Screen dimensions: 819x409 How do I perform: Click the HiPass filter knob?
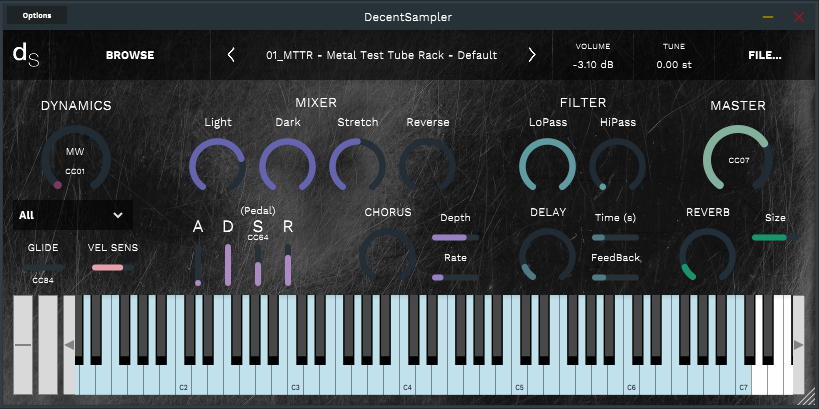coord(617,166)
